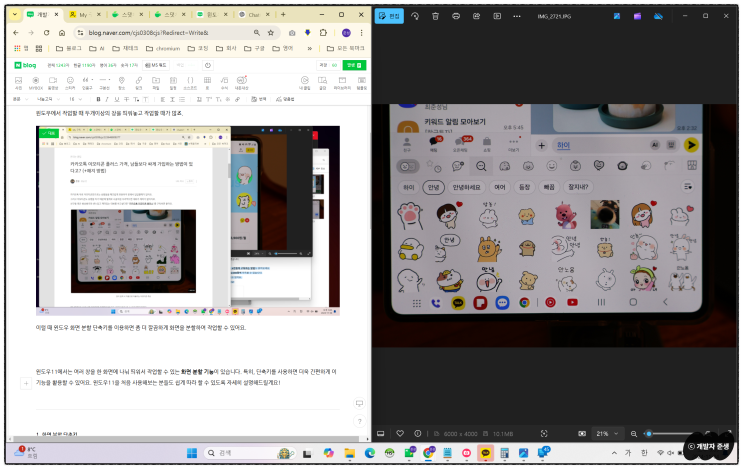Share the image from the Photos toolbar
The width and height of the screenshot is (743, 469).
(476, 16)
